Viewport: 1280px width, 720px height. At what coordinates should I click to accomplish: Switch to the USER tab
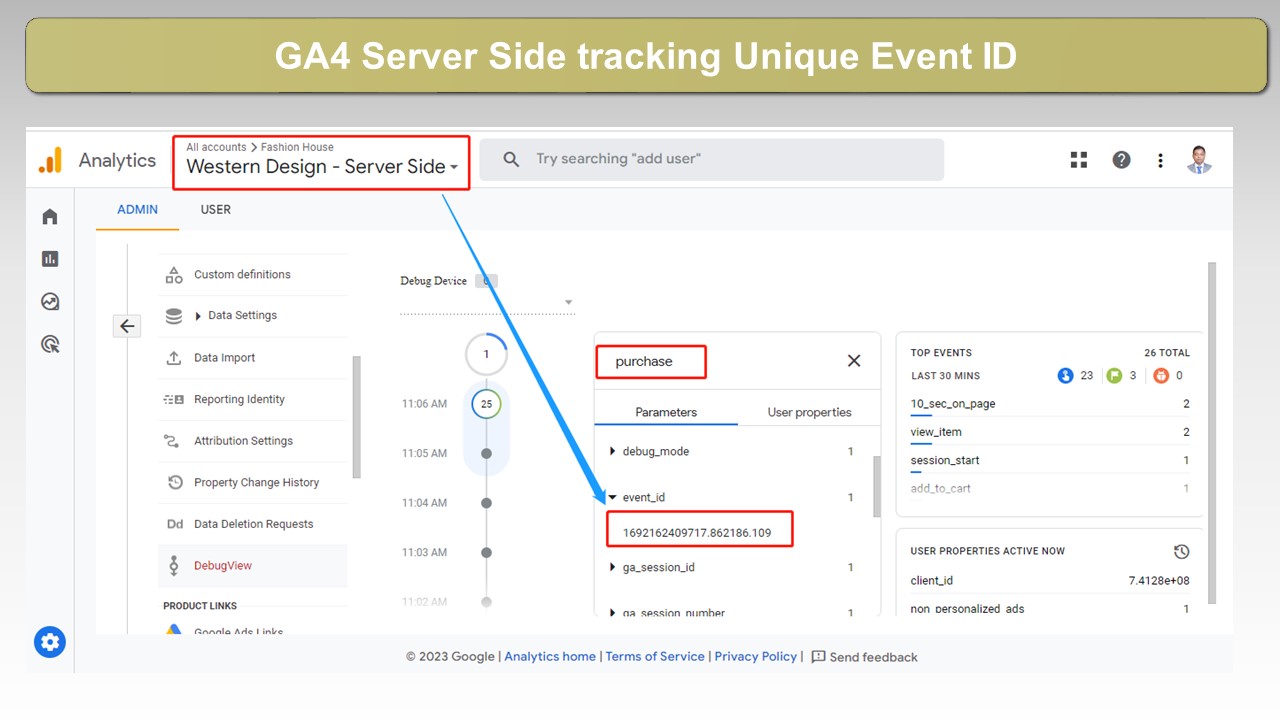(x=215, y=210)
